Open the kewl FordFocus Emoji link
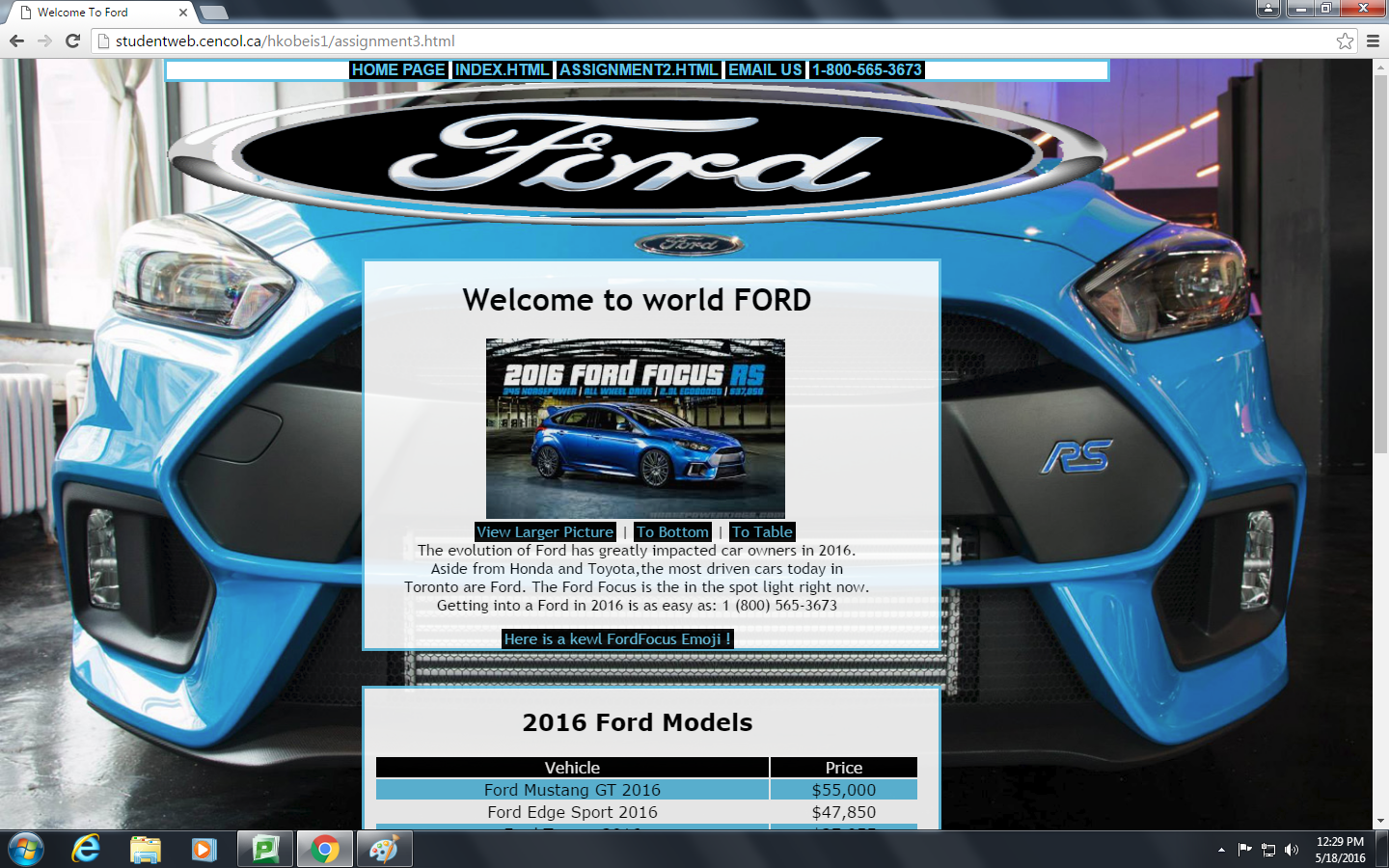Viewport: 1389px width, 868px height. tap(617, 638)
